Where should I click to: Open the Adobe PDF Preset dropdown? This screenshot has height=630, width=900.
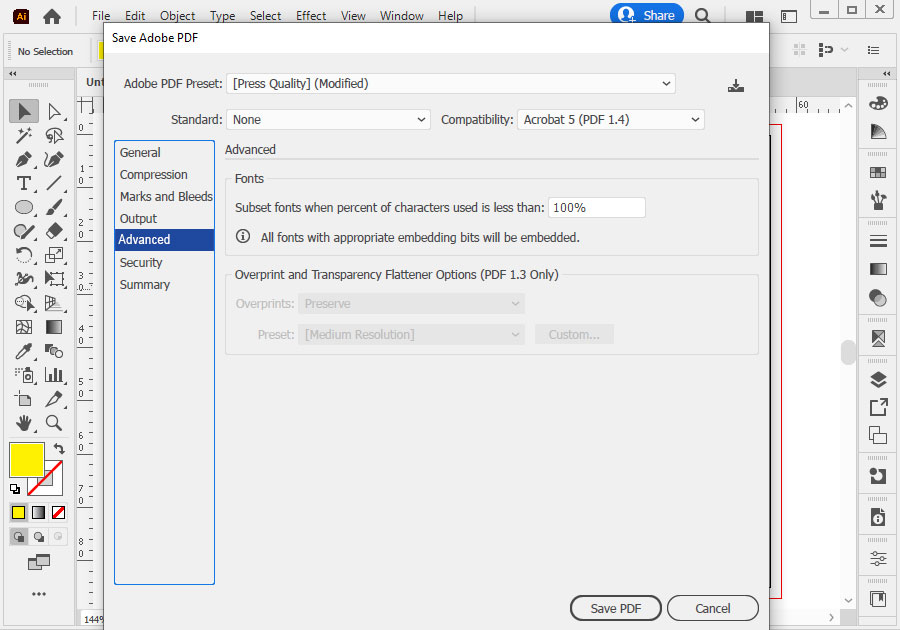tap(451, 84)
